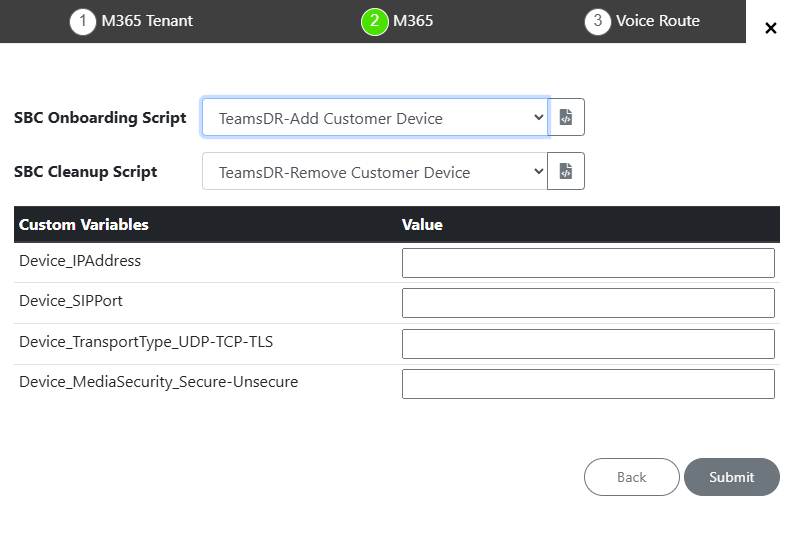
Task: Click the green step 2 circle
Action: [374, 21]
